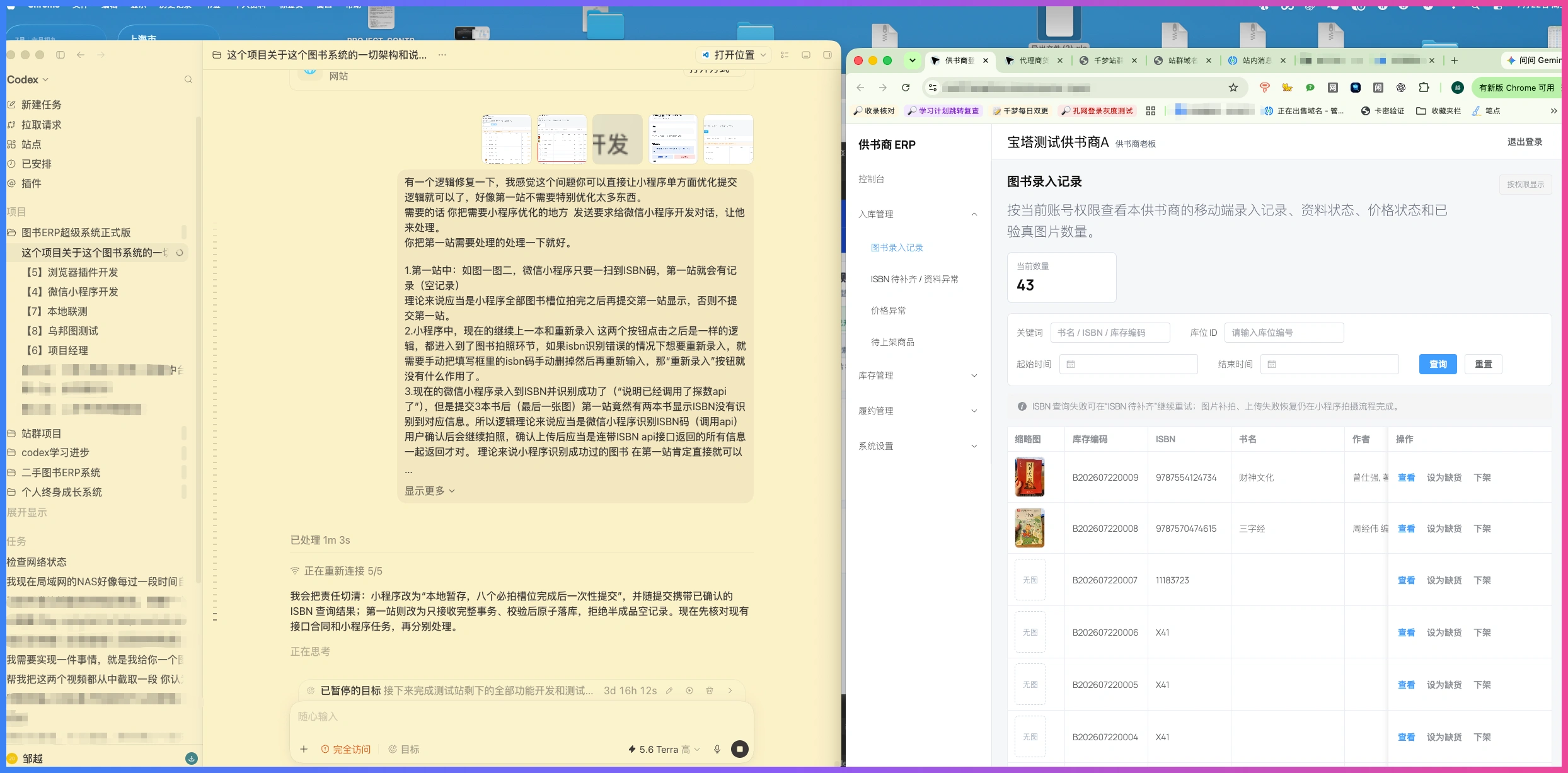Click the 查询 button
The image size is (1568, 773).
tap(1438, 364)
